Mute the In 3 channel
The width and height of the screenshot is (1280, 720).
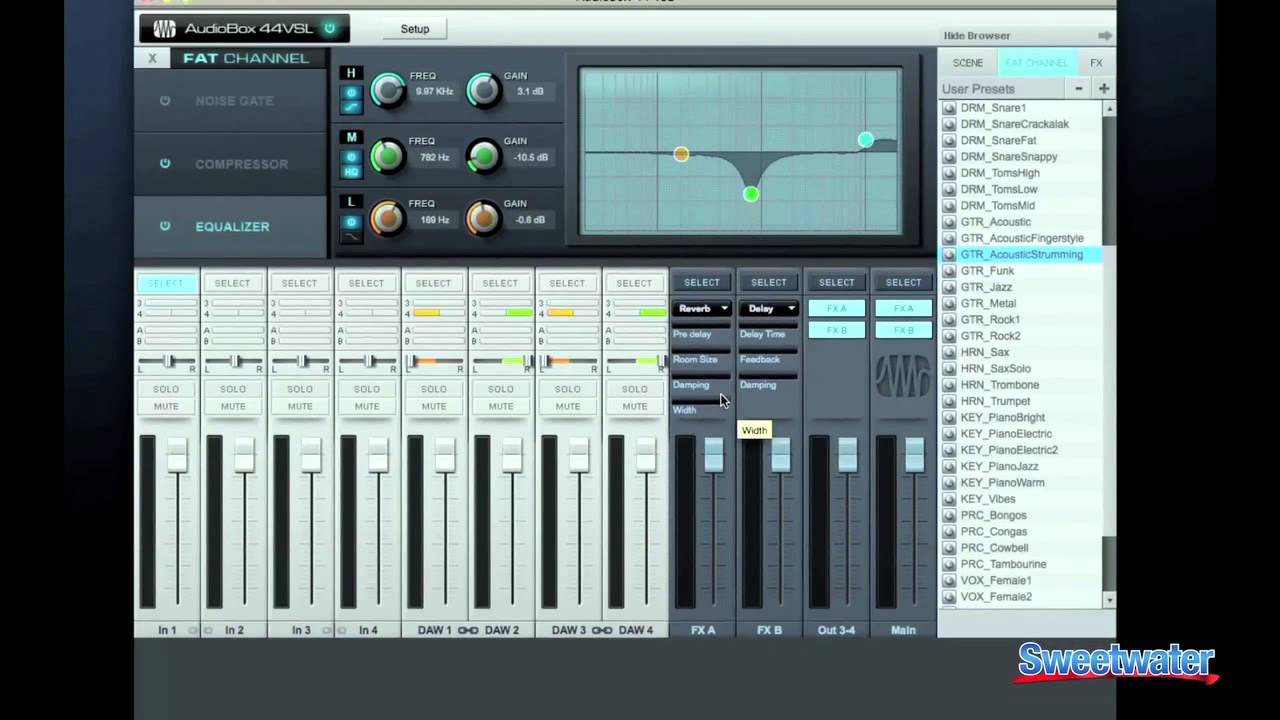click(300, 406)
